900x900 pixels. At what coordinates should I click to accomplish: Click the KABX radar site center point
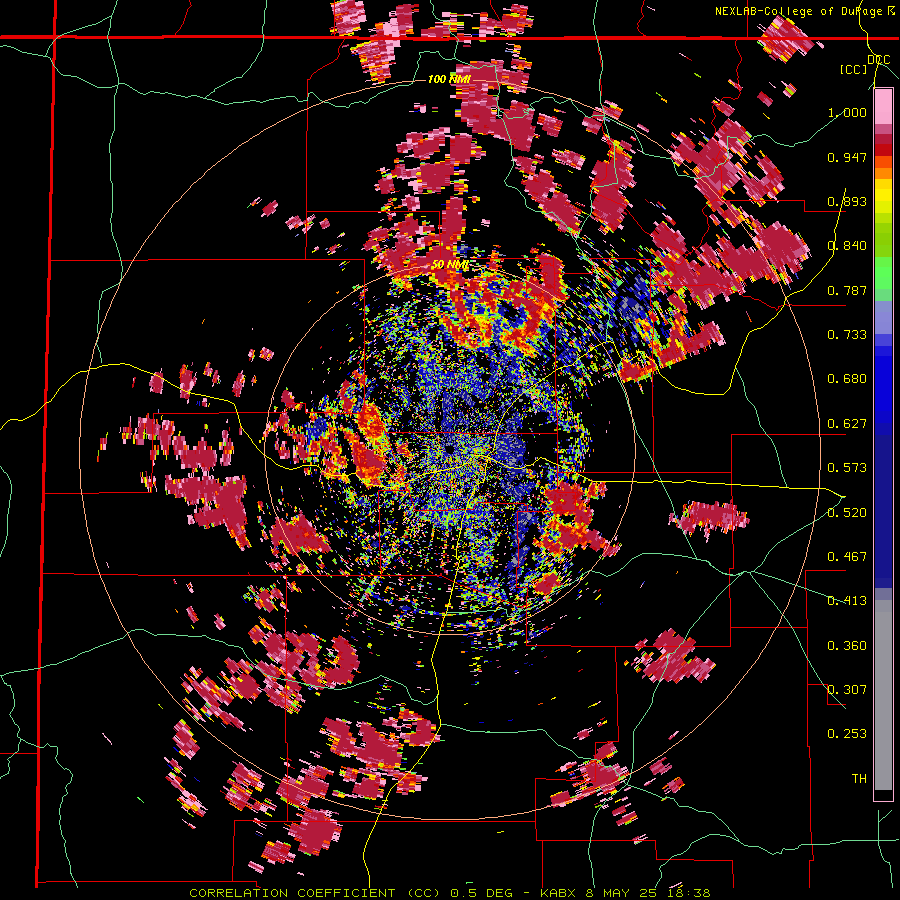coord(449,449)
